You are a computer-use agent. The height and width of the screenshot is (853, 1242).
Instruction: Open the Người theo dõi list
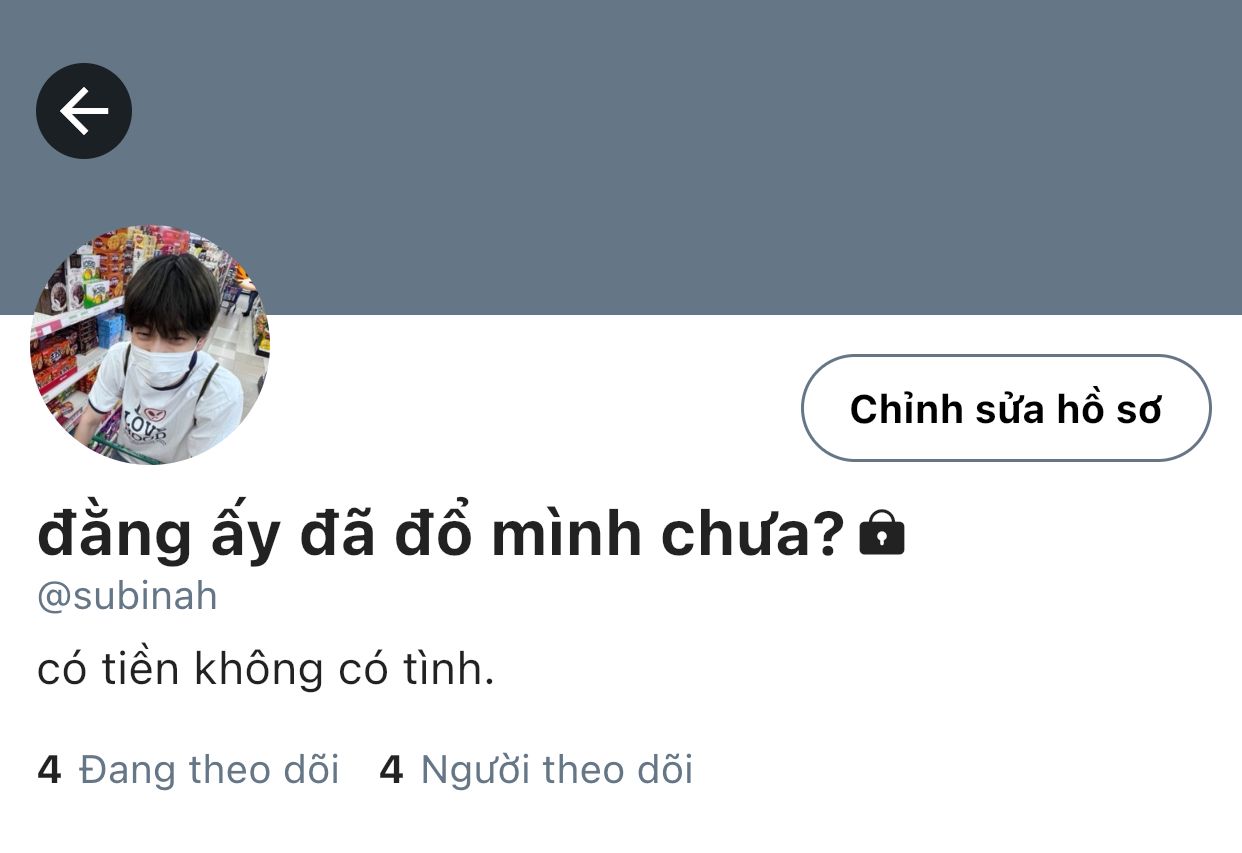pos(536,770)
